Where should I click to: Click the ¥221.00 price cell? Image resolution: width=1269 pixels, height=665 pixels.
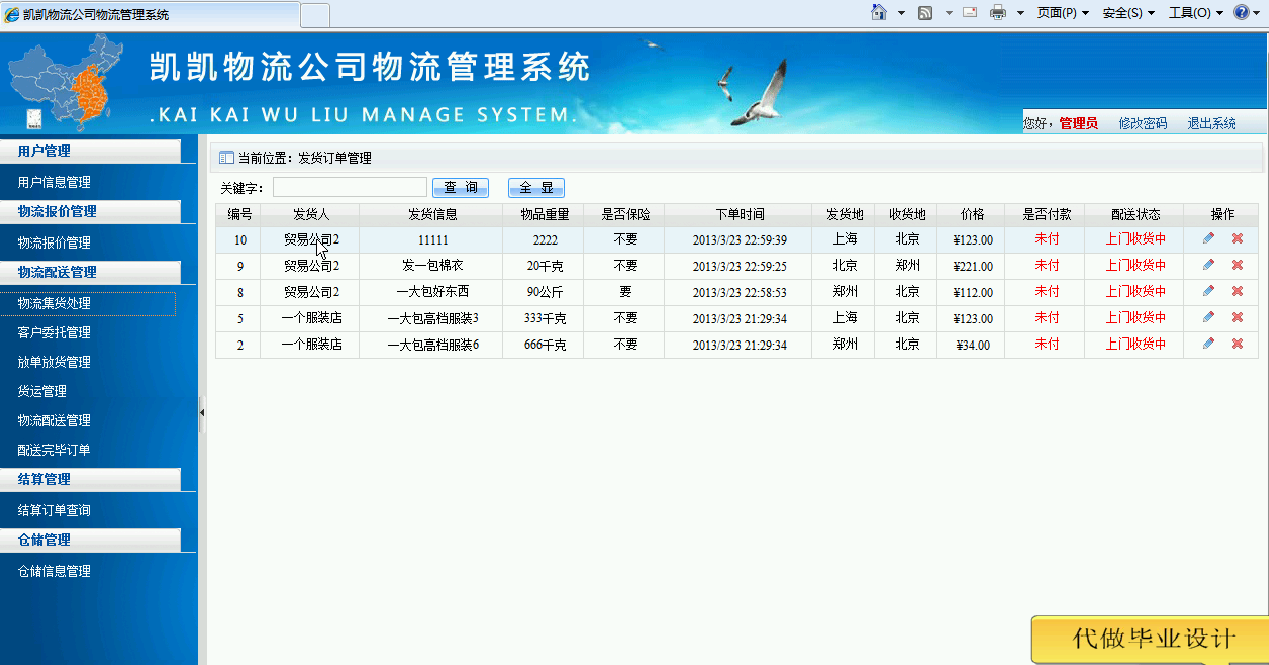[x=973, y=266]
